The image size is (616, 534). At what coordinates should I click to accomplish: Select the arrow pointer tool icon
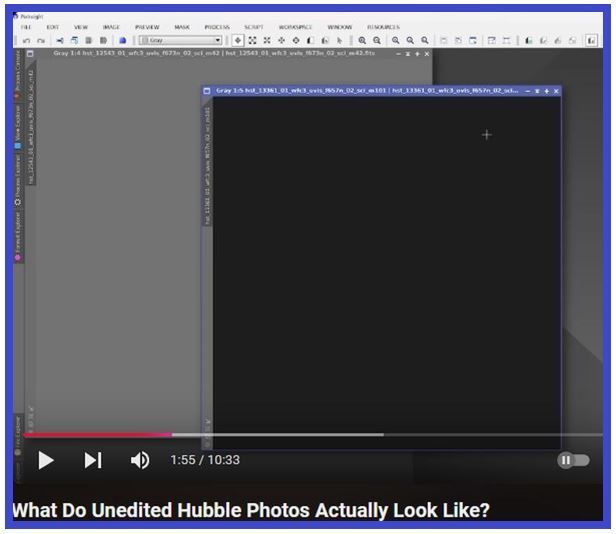pyautogui.click(x=339, y=40)
